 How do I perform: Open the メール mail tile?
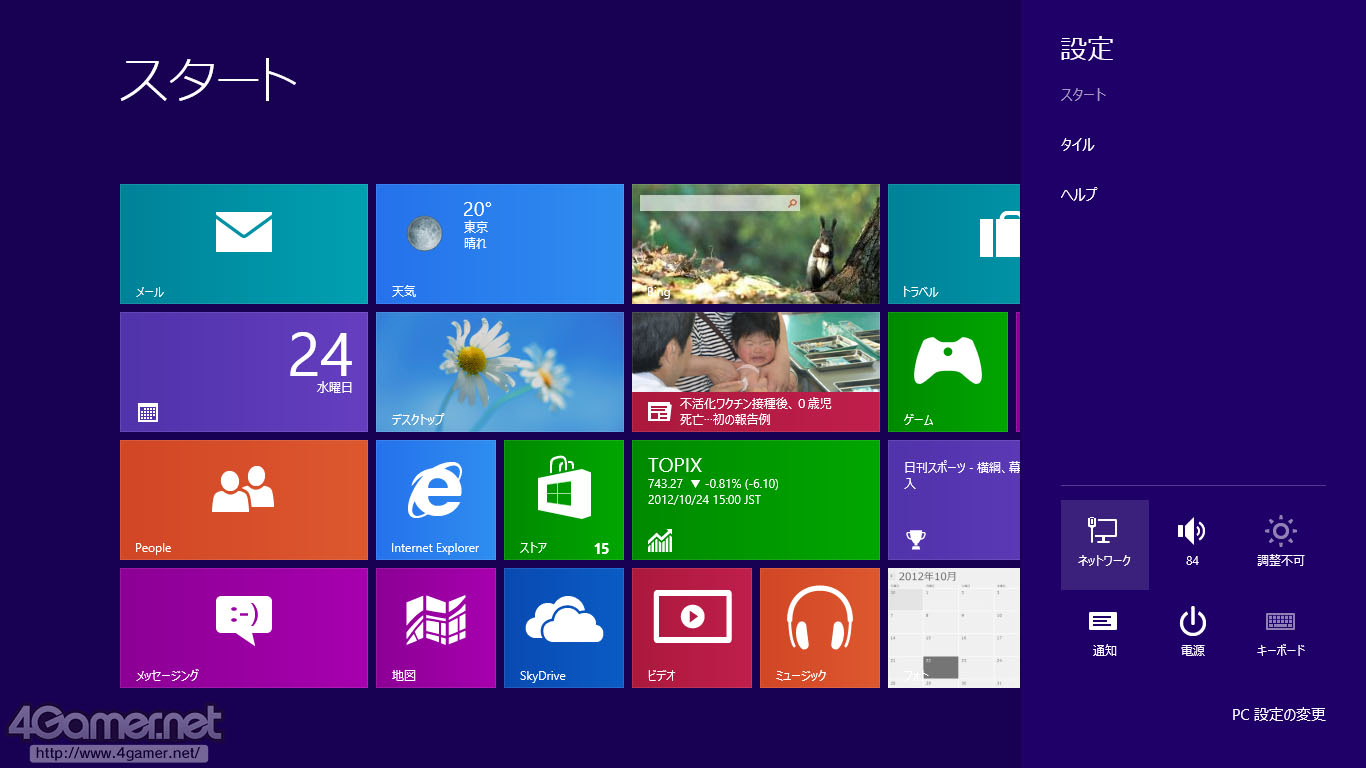[244, 244]
